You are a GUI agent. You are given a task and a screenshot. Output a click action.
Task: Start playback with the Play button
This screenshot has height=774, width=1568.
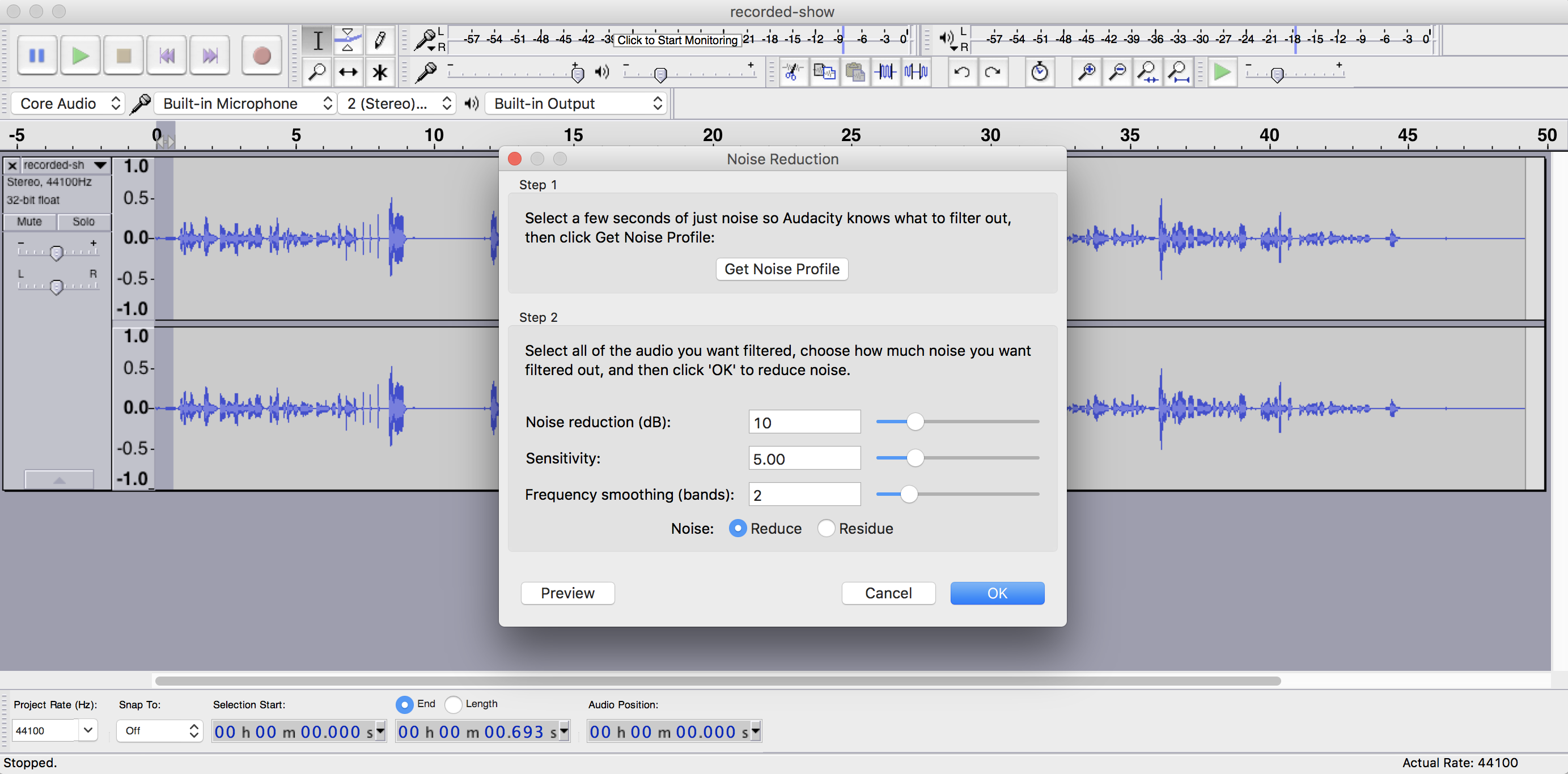[x=80, y=56]
